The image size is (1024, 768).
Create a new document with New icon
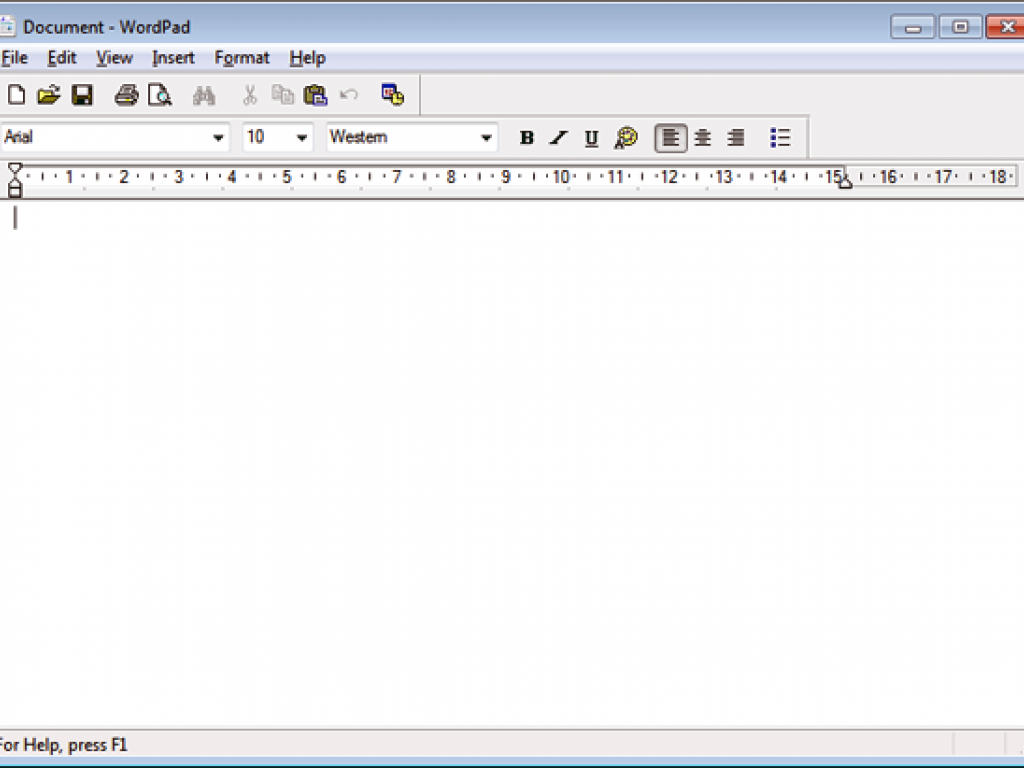[16, 95]
